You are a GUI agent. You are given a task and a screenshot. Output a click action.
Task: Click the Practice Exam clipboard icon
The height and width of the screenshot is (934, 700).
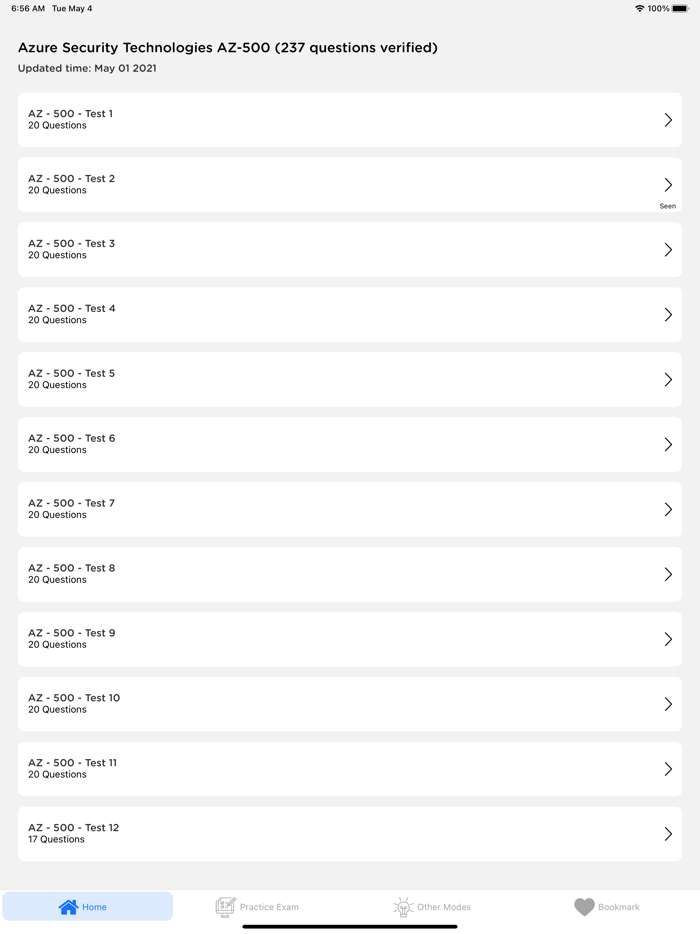(x=224, y=907)
